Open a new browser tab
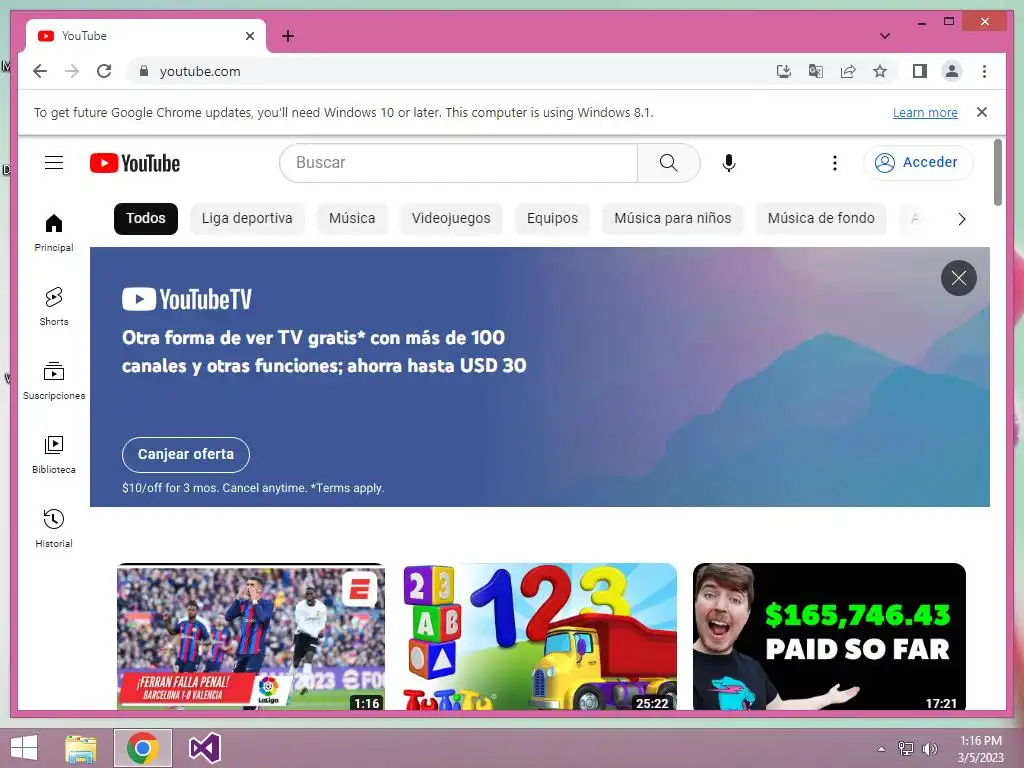Viewport: 1024px width, 768px height. pyautogui.click(x=288, y=36)
